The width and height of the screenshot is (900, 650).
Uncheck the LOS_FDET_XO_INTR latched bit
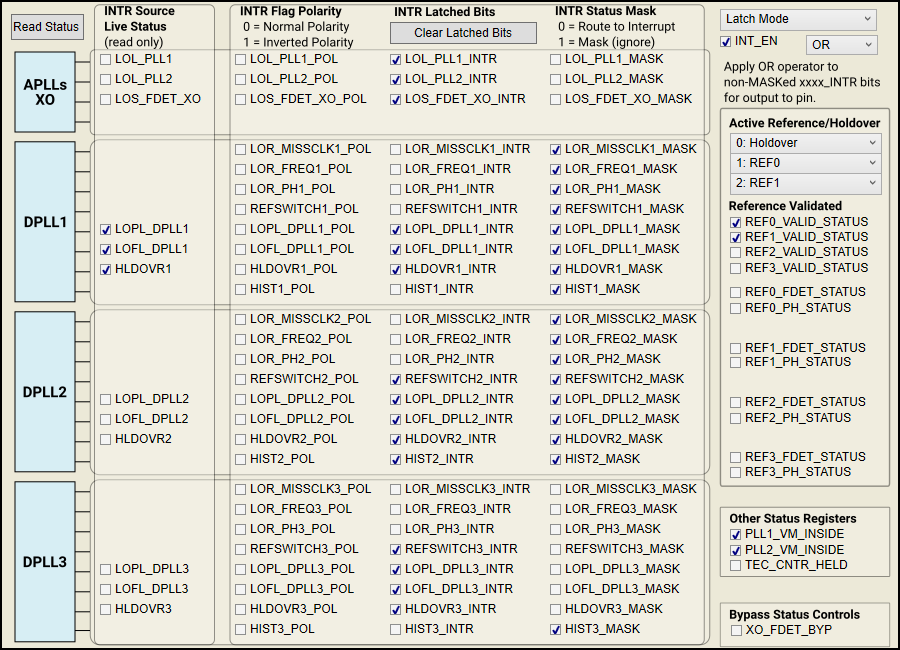coord(396,99)
